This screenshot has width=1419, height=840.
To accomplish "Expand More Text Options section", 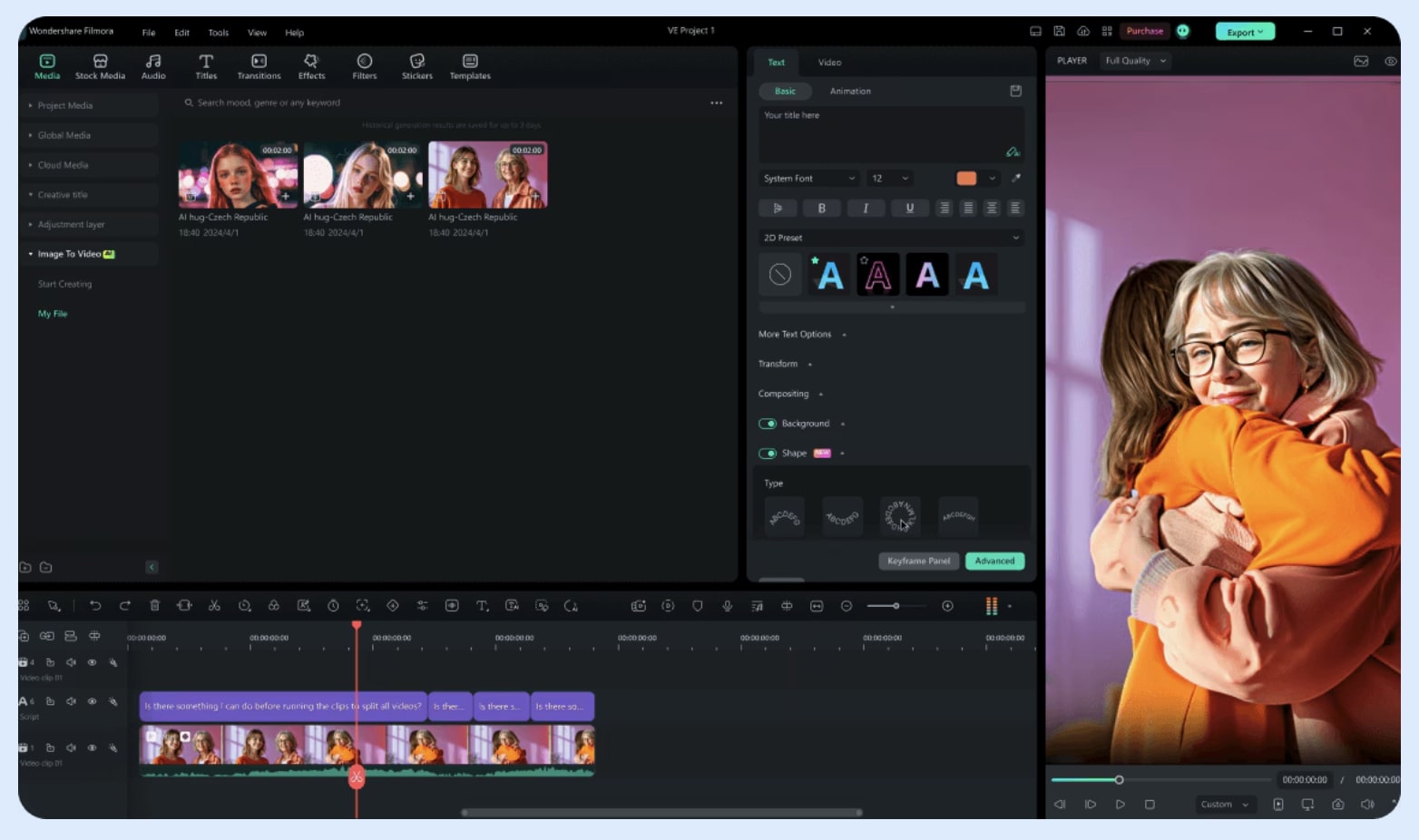I will pos(802,335).
